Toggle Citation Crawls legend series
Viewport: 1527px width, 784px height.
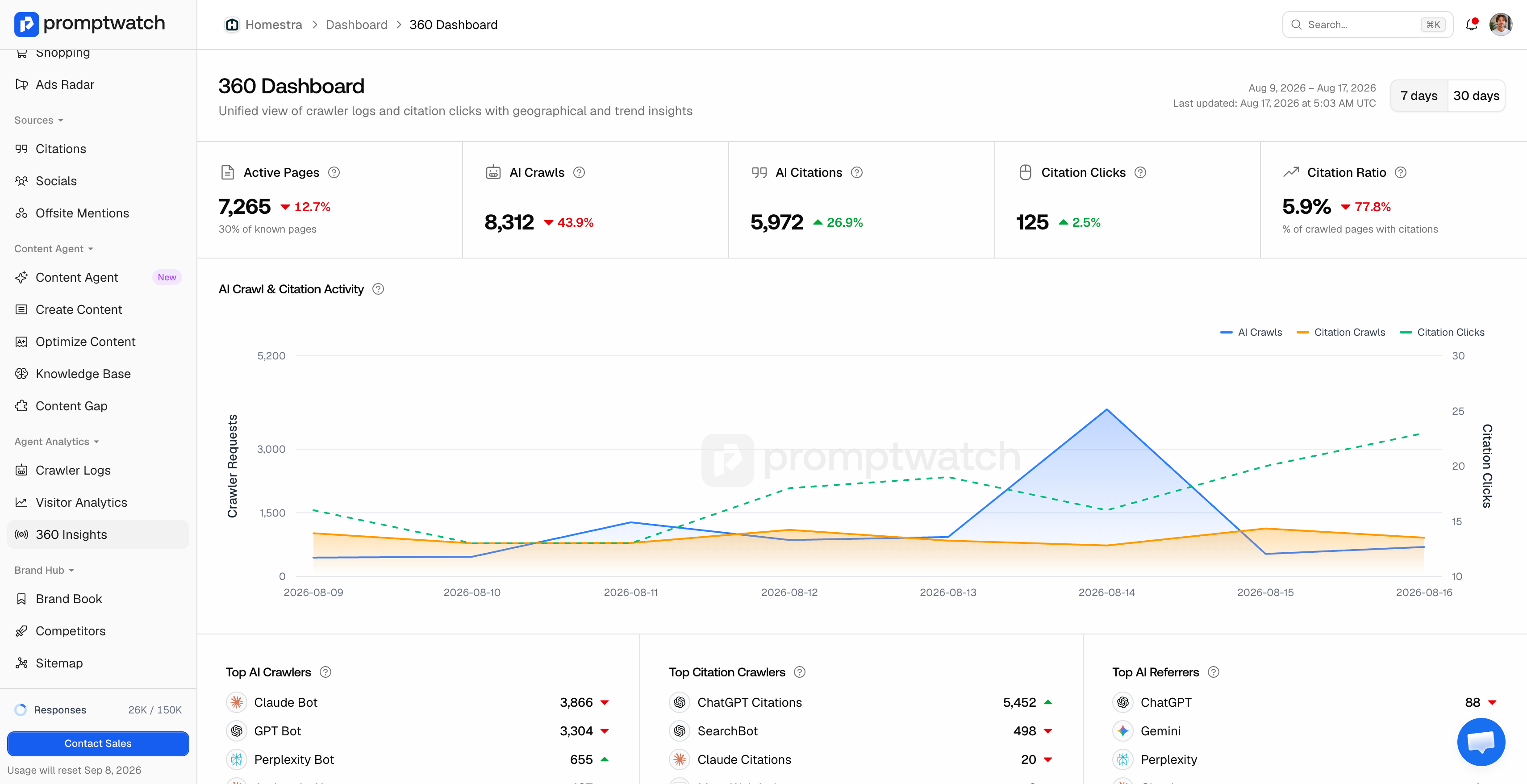(1341, 333)
